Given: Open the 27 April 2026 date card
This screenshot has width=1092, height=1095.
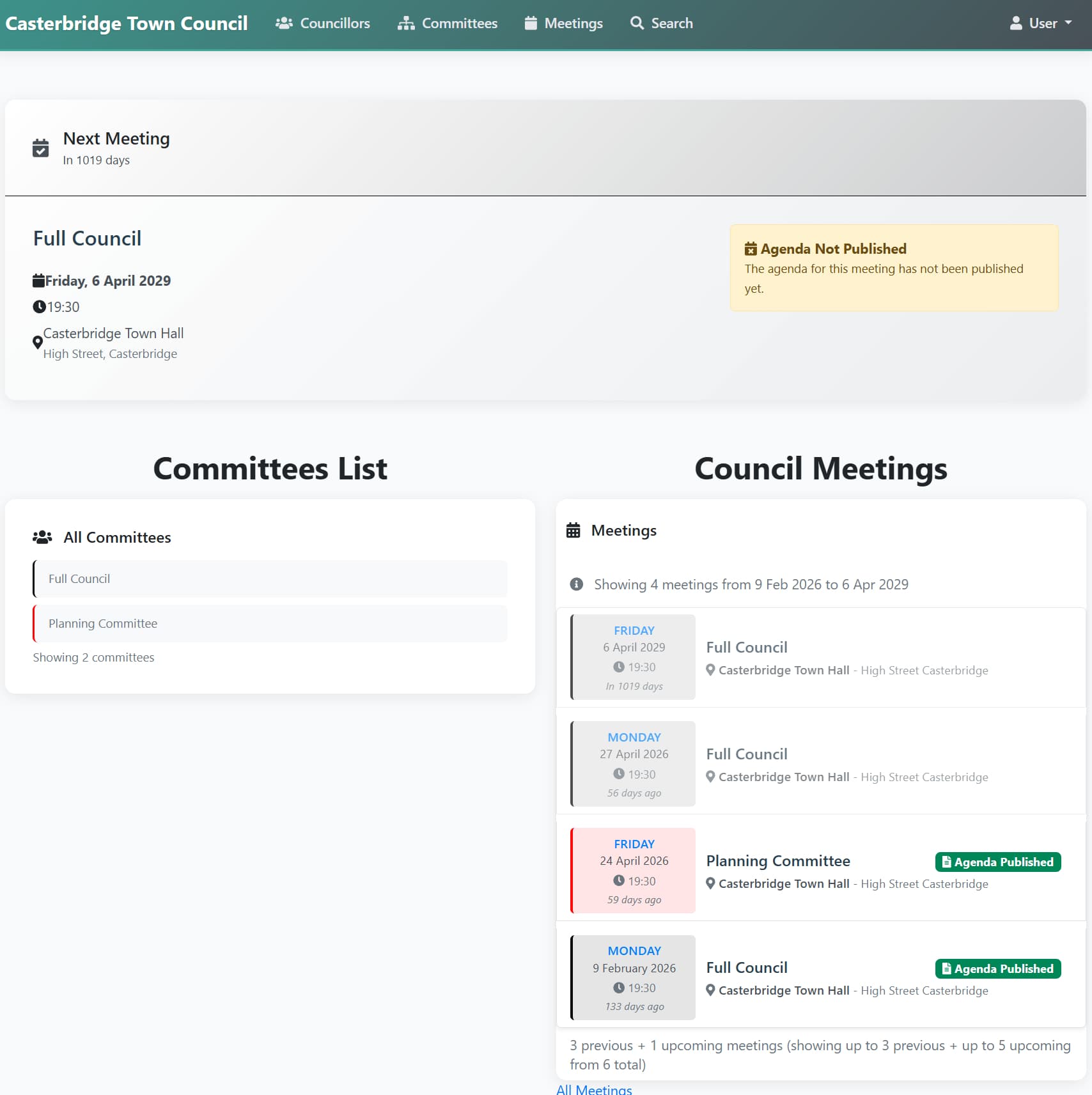Looking at the screenshot, I should 633,764.
